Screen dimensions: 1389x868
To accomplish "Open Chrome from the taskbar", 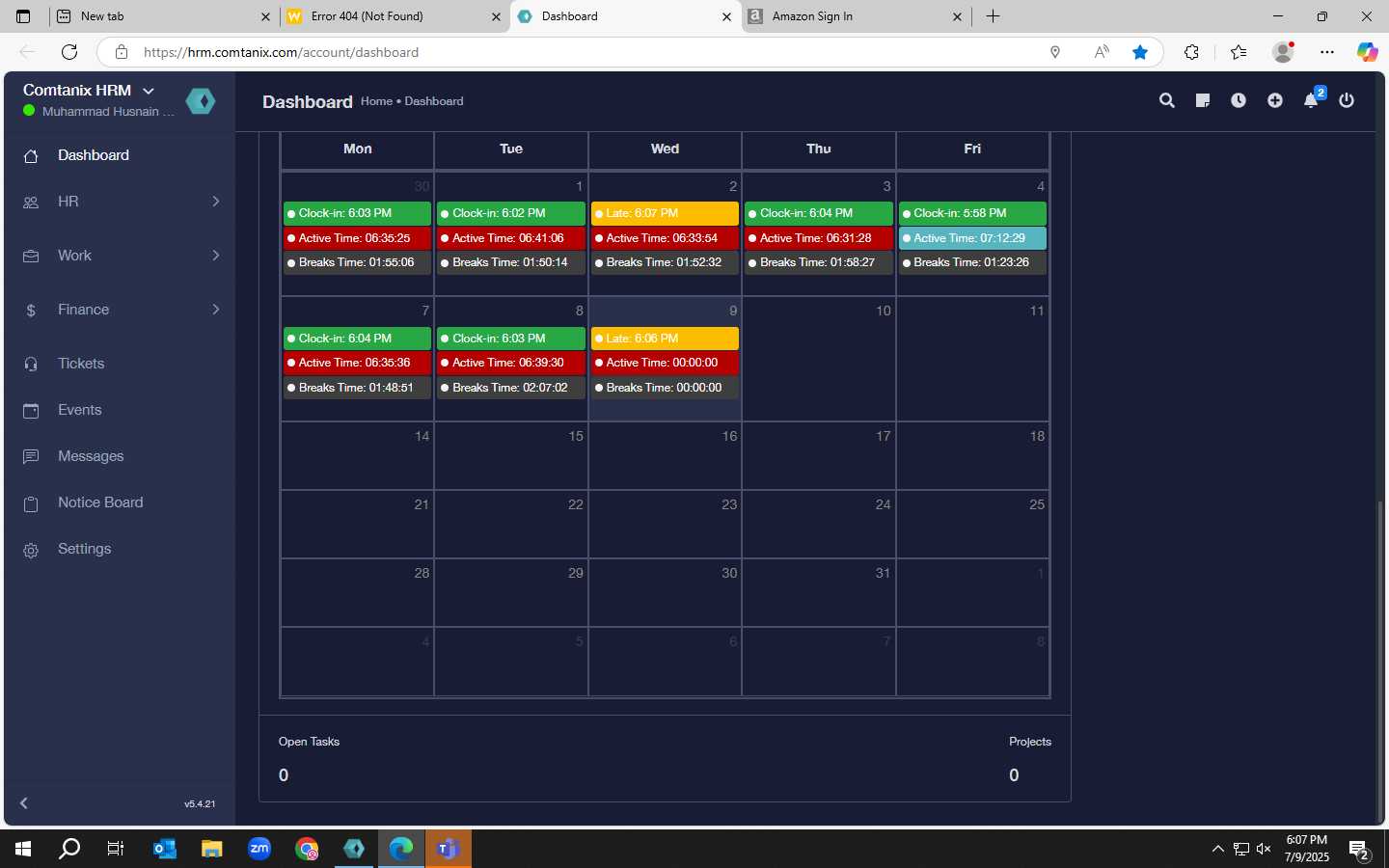I will 307,849.
